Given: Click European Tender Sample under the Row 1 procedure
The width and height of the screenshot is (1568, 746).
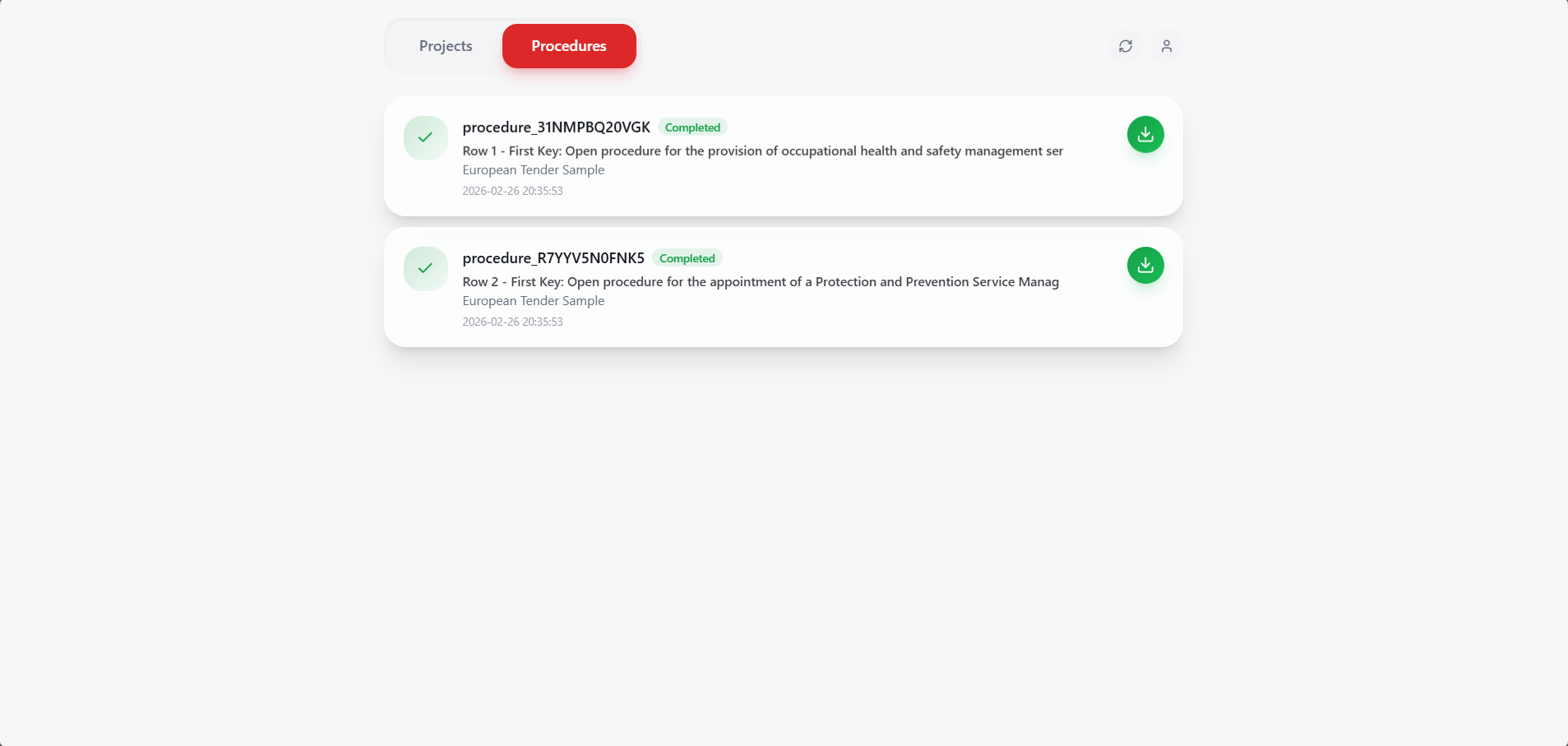Looking at the screenshot, I should click(533, 170).
